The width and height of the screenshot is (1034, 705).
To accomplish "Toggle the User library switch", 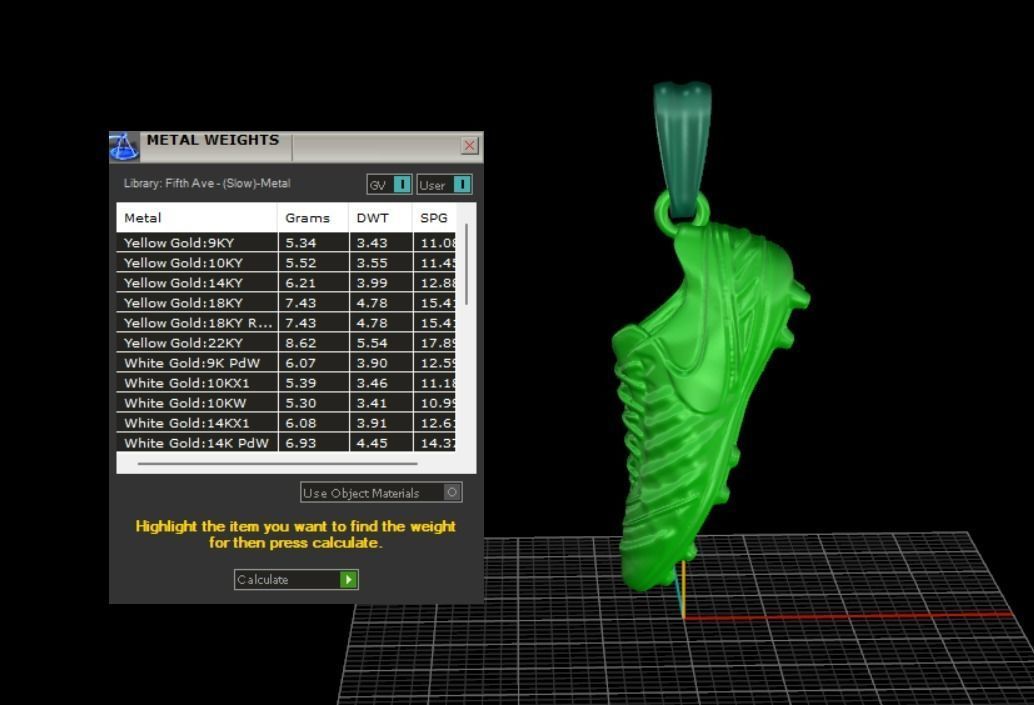I will click(444, 185).
